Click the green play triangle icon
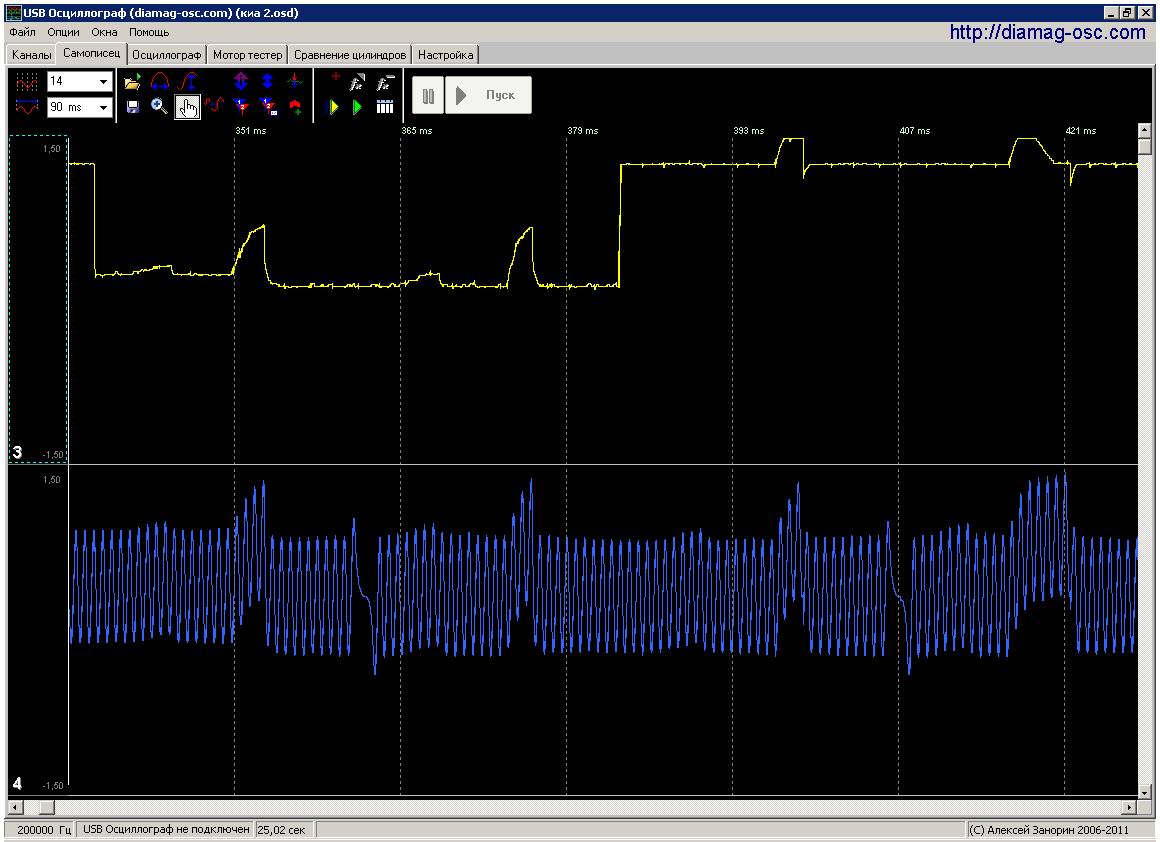This screenshot has height=842, width=1160. pyautogui.click(x=357, y=107)
